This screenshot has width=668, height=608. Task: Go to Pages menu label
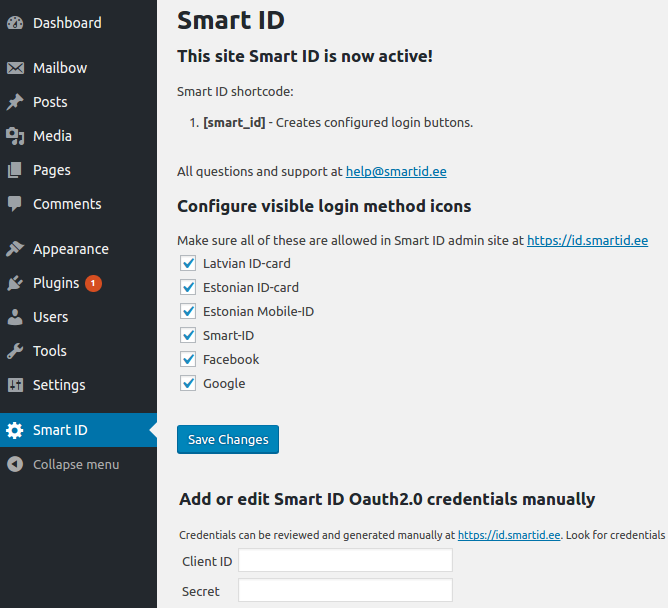[52, 170]
